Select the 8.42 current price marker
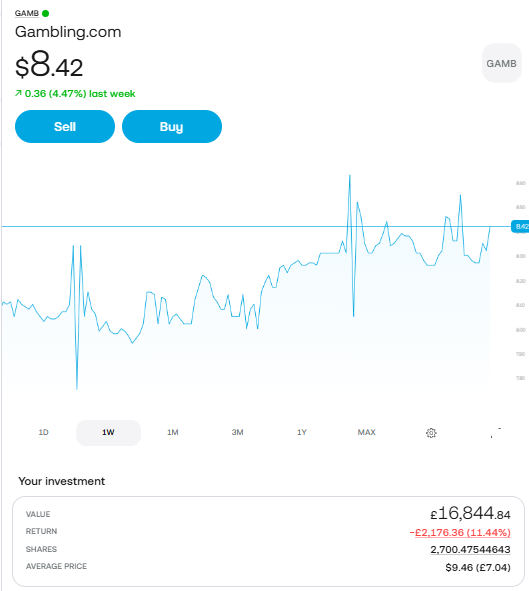This screenshot has width=529, height=591. click(520, 227)
